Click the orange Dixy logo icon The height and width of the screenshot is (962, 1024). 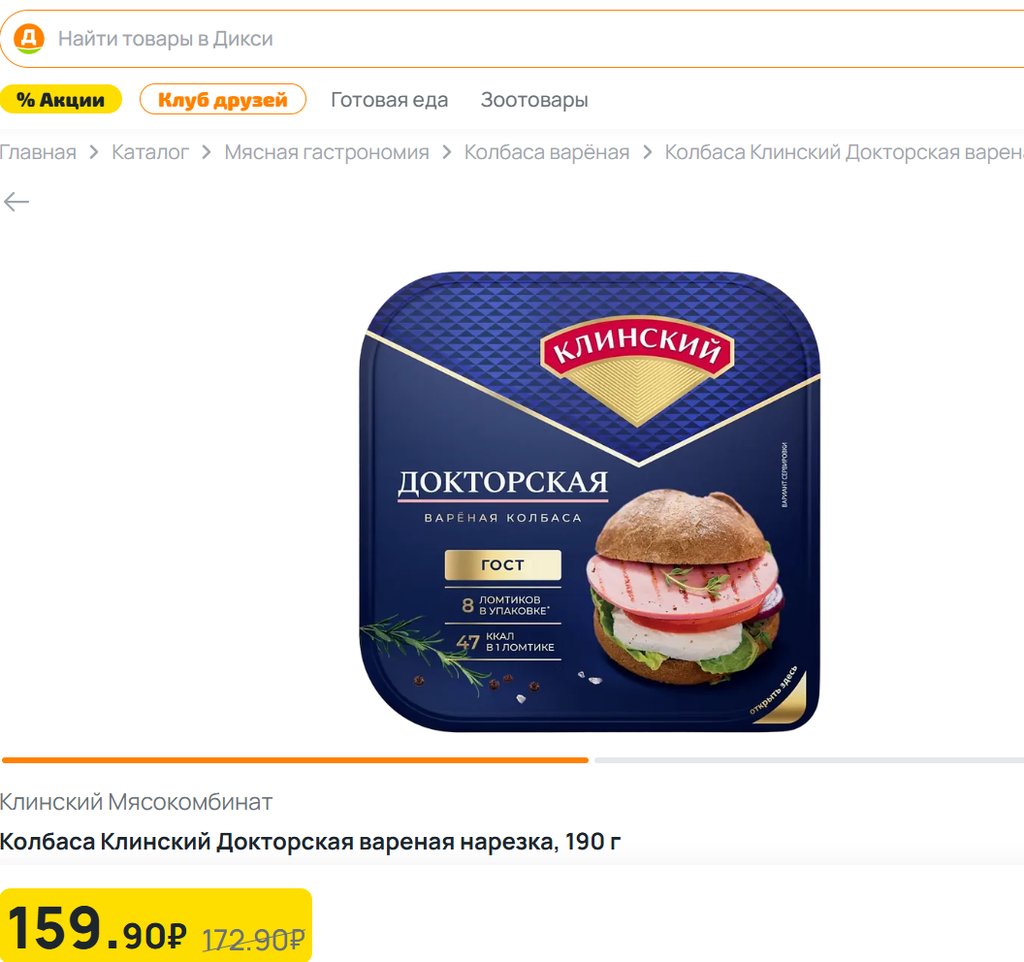tap(29, 39)
